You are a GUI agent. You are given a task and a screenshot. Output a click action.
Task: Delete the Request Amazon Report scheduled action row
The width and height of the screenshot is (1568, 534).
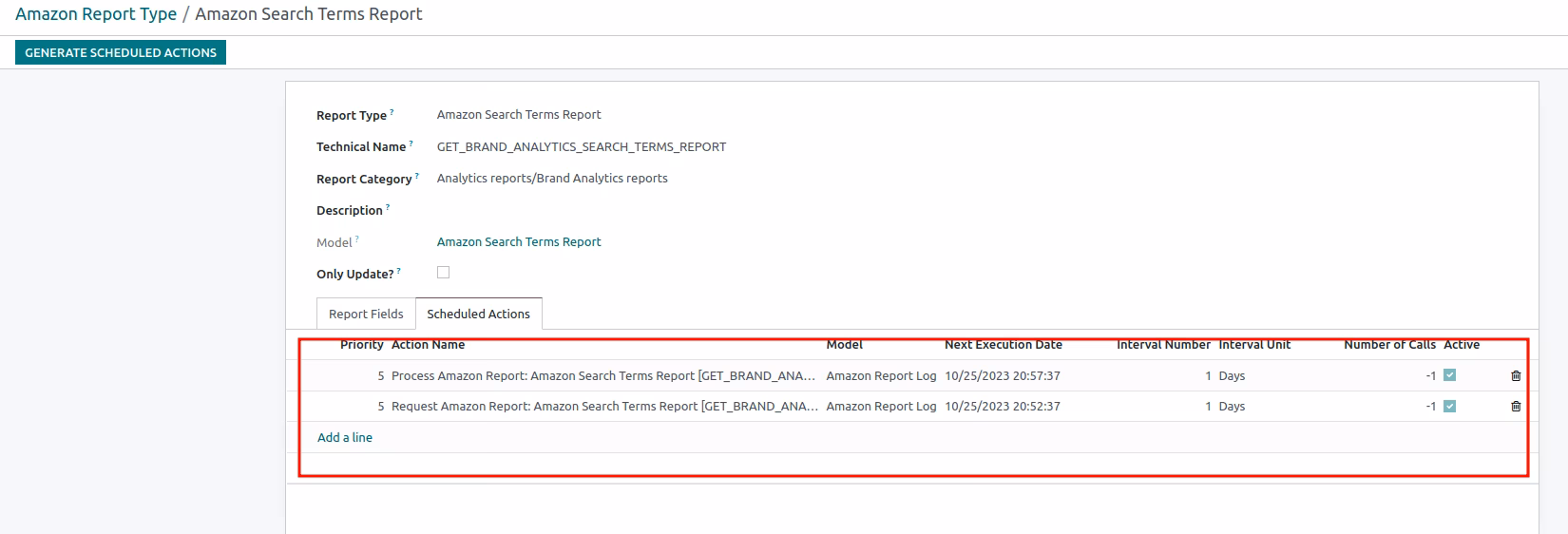(x=1516, y=407)
